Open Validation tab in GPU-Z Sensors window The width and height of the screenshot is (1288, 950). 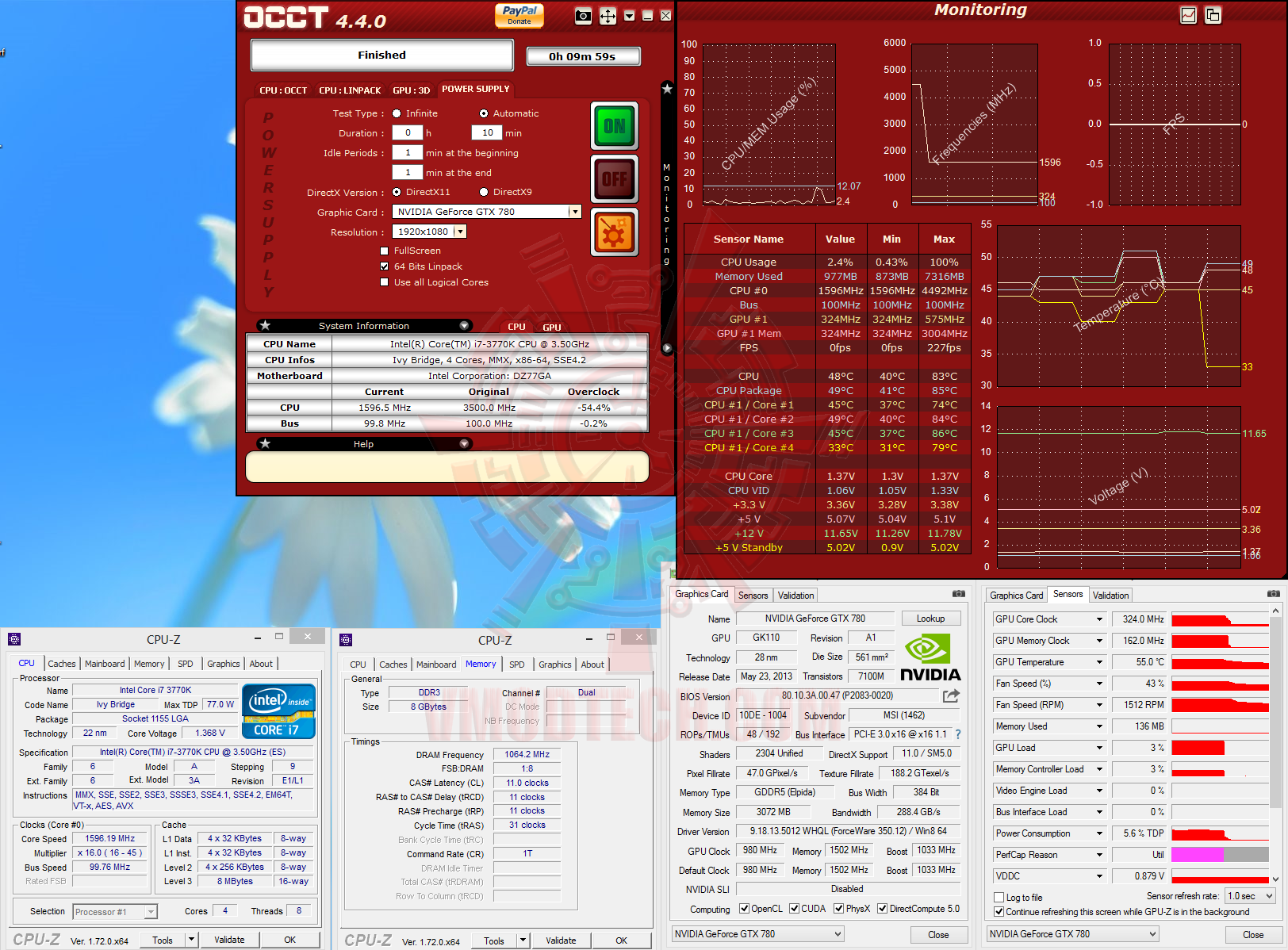point(1110,596)
